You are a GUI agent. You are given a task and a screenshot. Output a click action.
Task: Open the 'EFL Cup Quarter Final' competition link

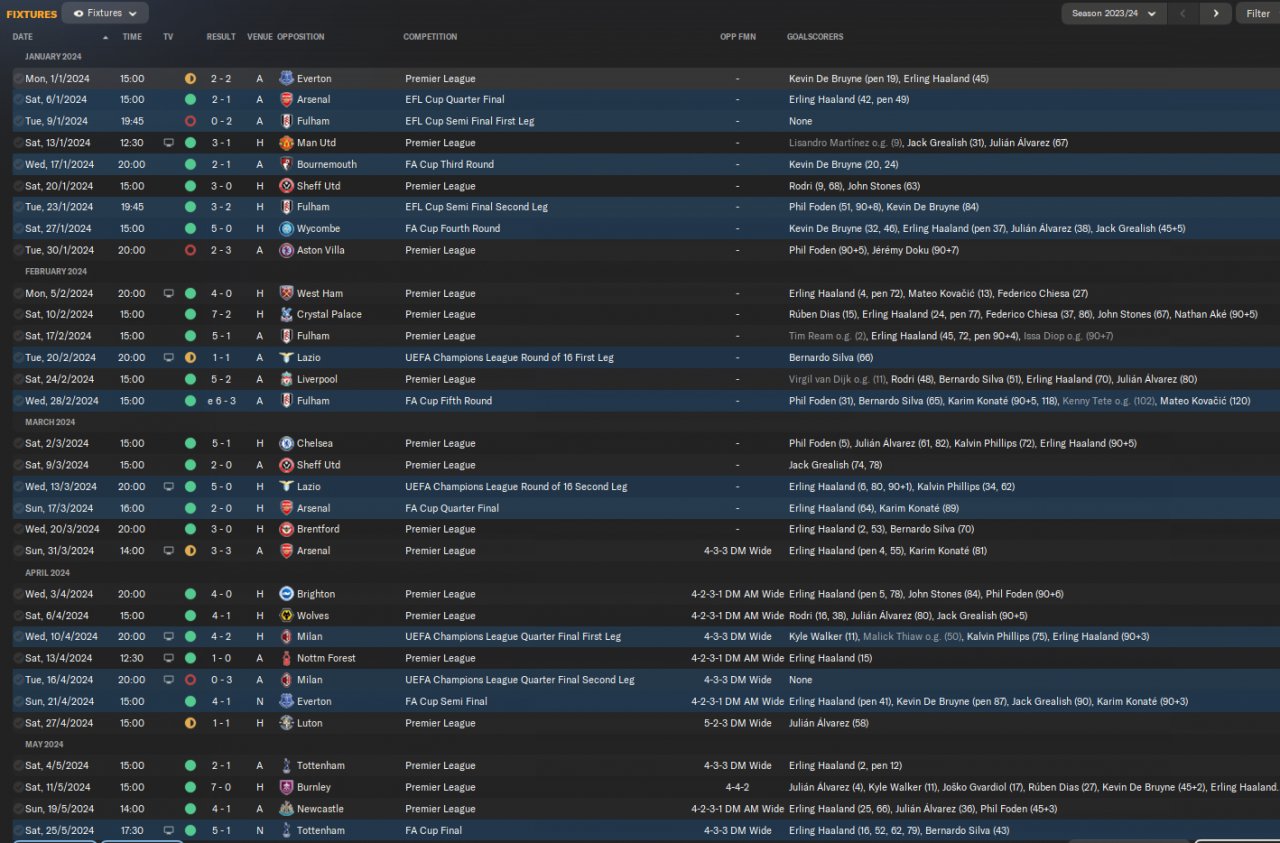coord(454,99)
